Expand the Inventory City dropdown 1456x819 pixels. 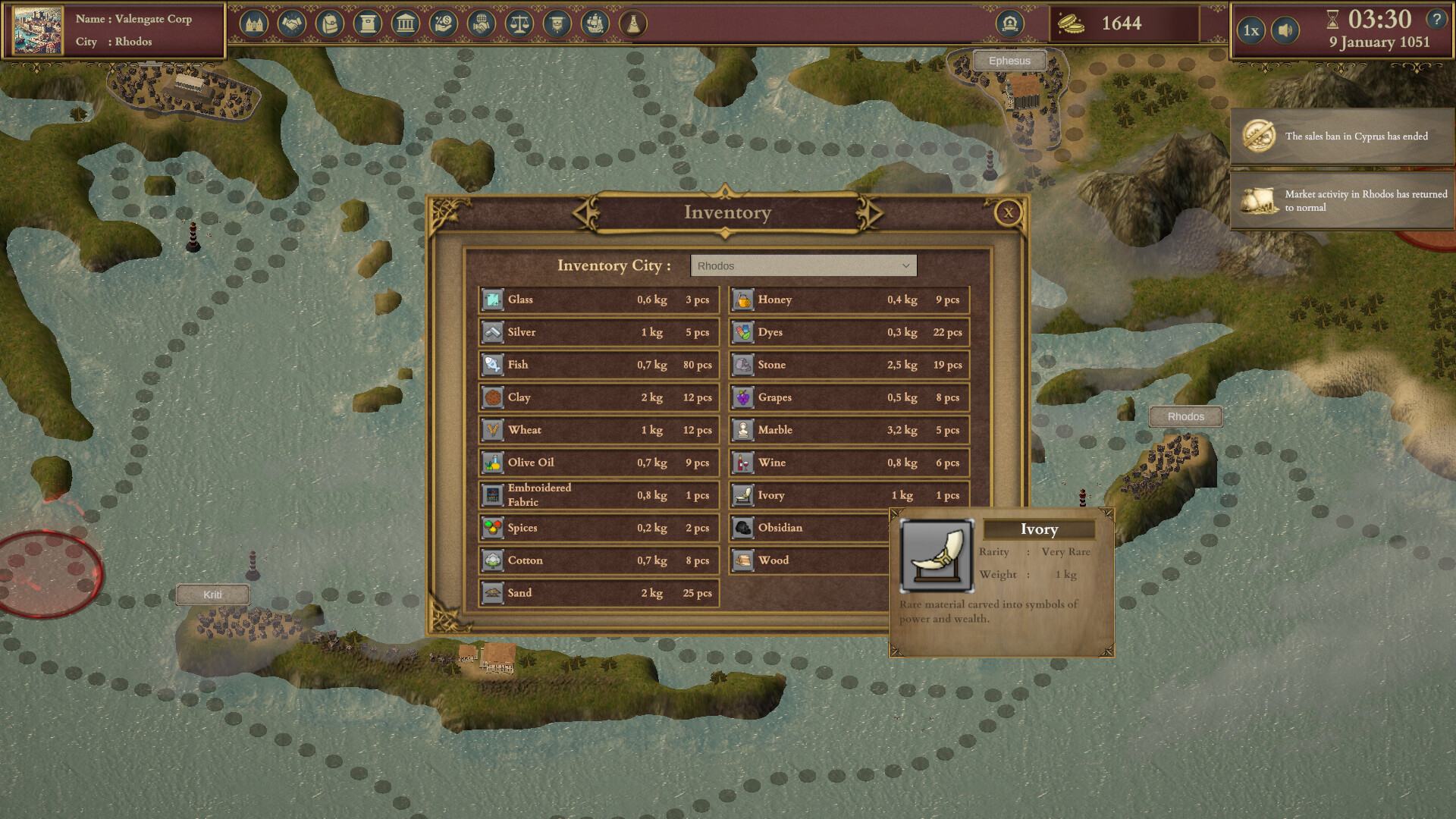pyautogui.click(x=803, y=265)
